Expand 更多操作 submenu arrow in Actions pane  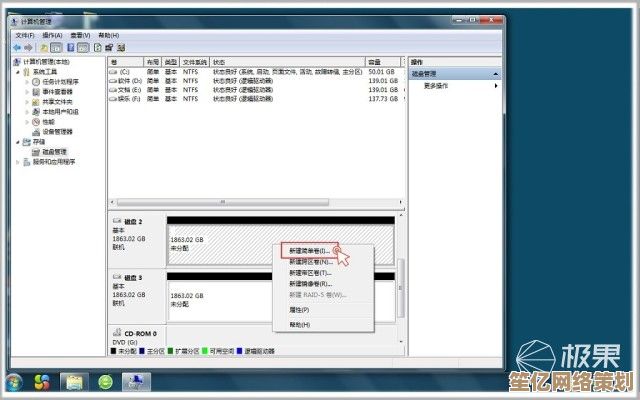(x=495, y=86)
